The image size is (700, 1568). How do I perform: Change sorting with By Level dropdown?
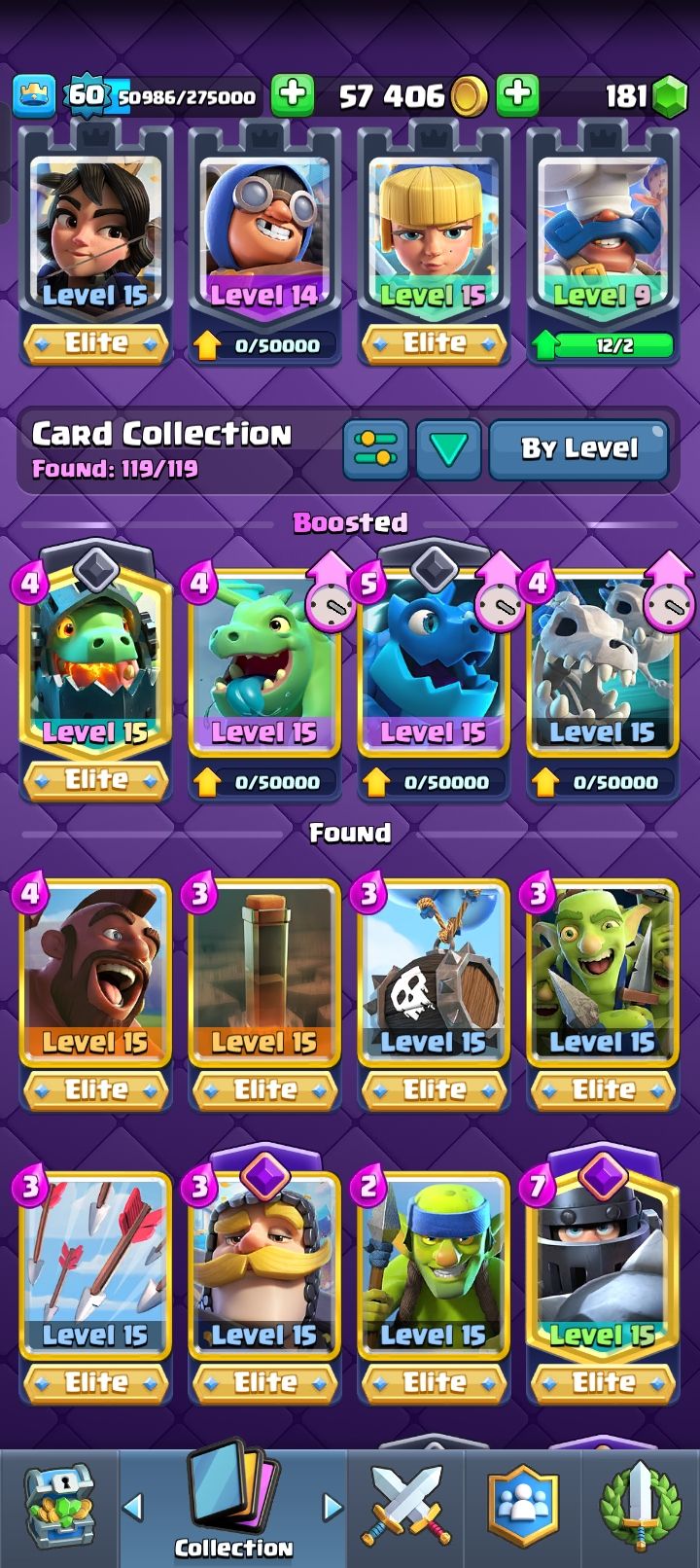click(x=579, y=449)
